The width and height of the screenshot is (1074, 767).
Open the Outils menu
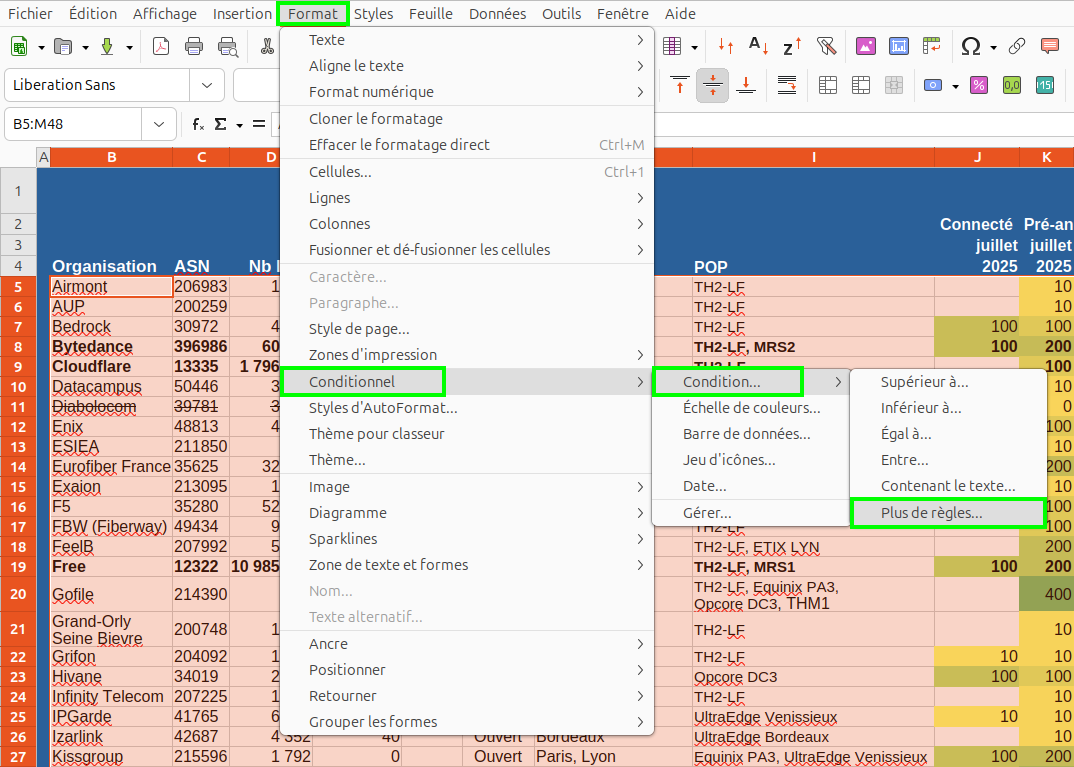562,14
